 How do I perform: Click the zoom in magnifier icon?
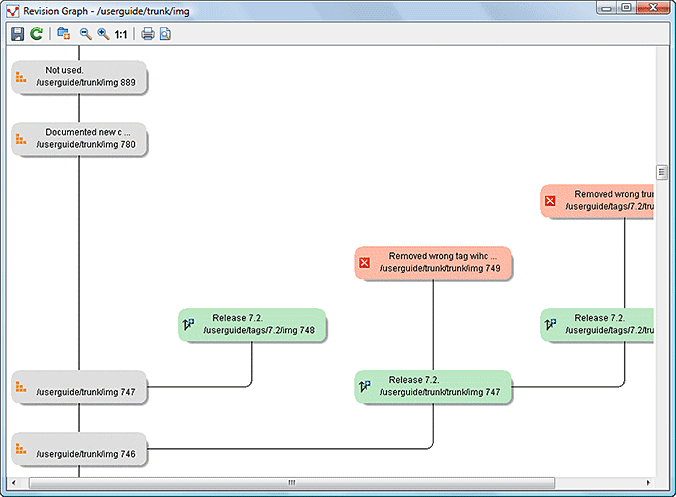click(102, 34)
